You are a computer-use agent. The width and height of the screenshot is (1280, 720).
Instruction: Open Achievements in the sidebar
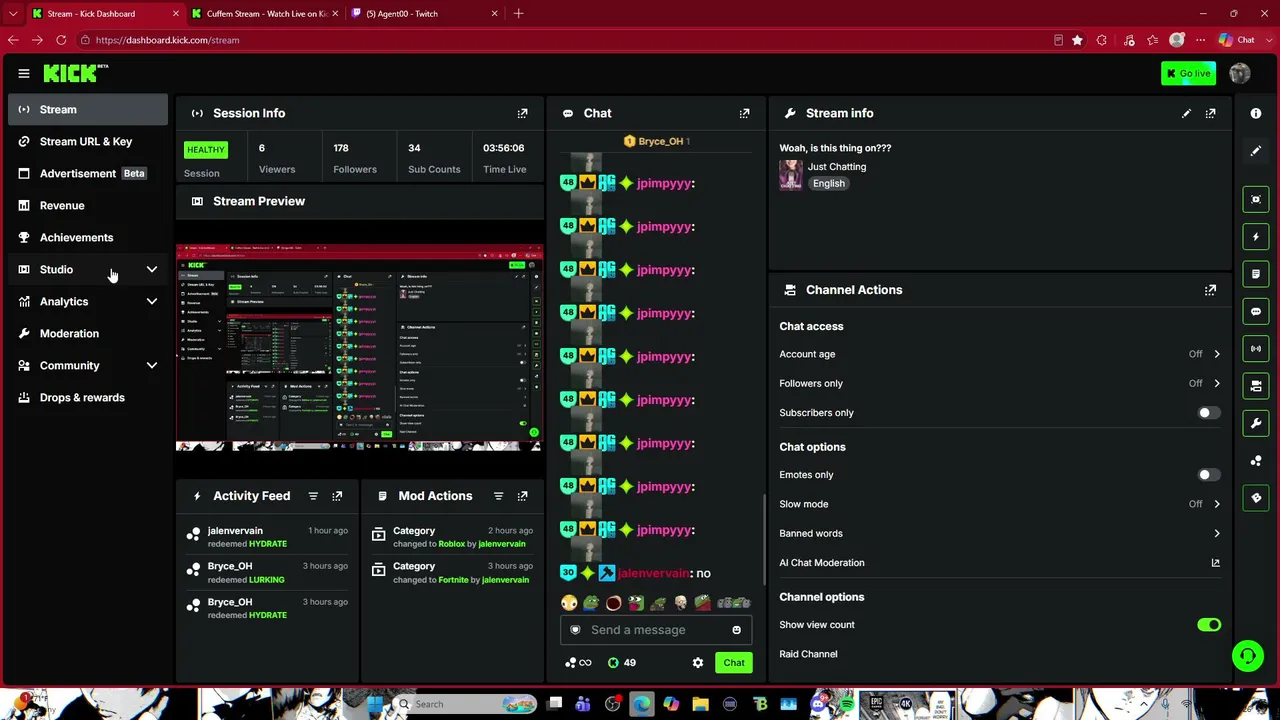click(x=88, y=238)
